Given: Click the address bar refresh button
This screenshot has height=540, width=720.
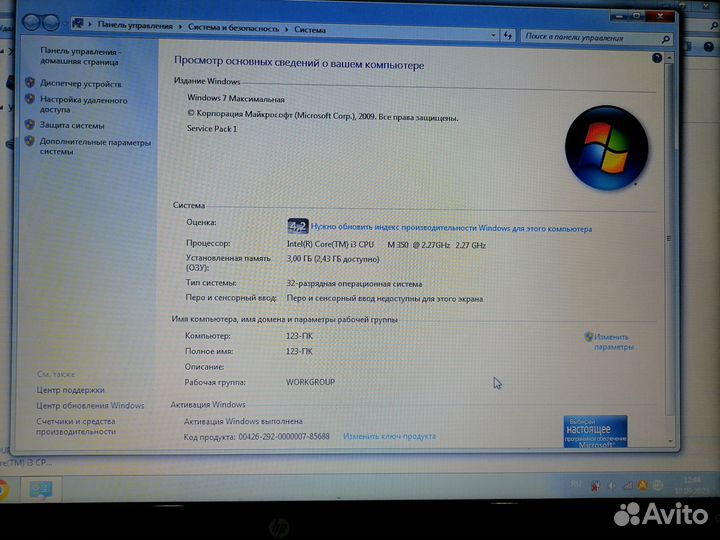Looking at the screenshot, I should click(507, 35).
